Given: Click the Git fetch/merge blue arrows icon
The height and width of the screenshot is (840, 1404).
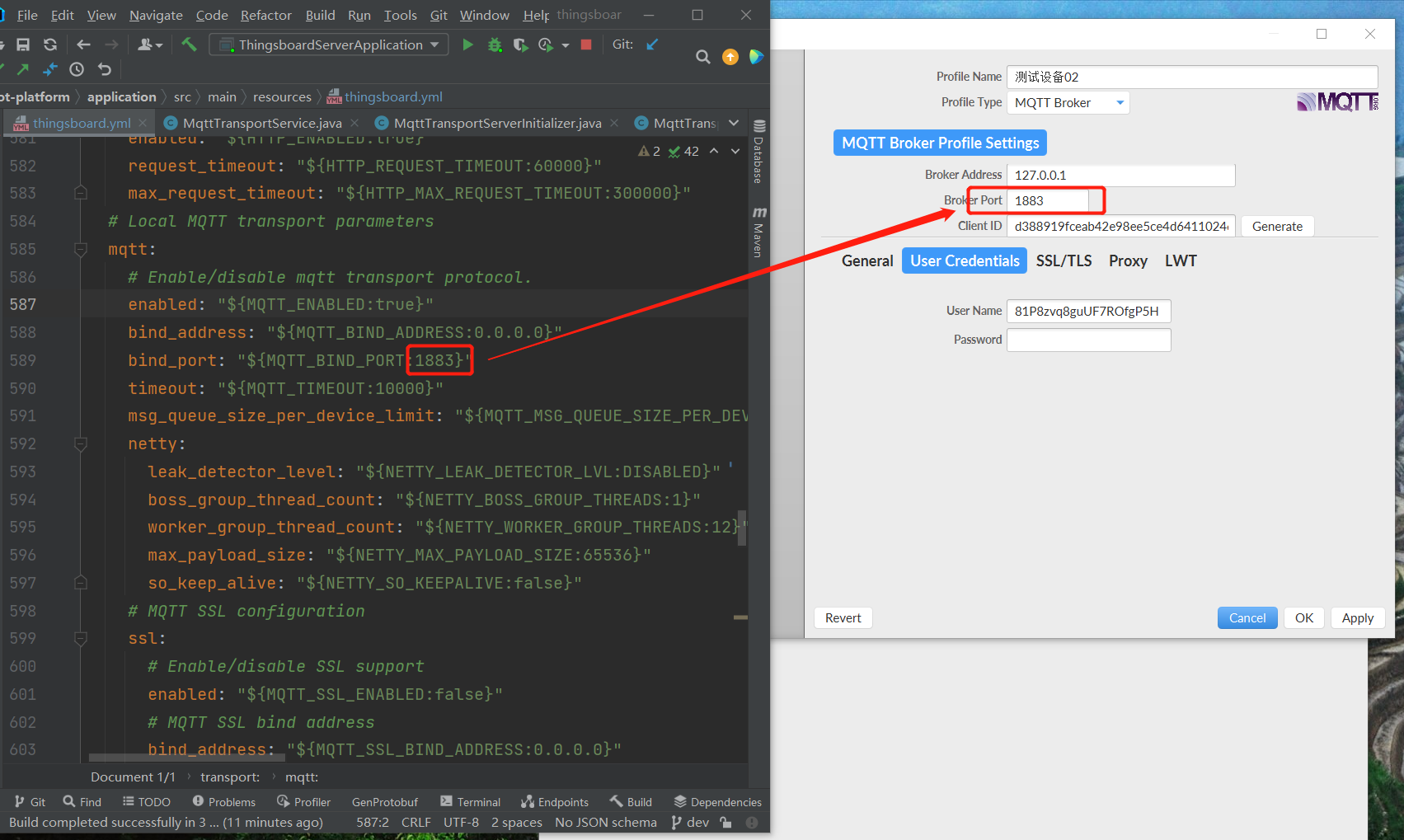Looking at the screenshot, I should click(x=50, y=69).
